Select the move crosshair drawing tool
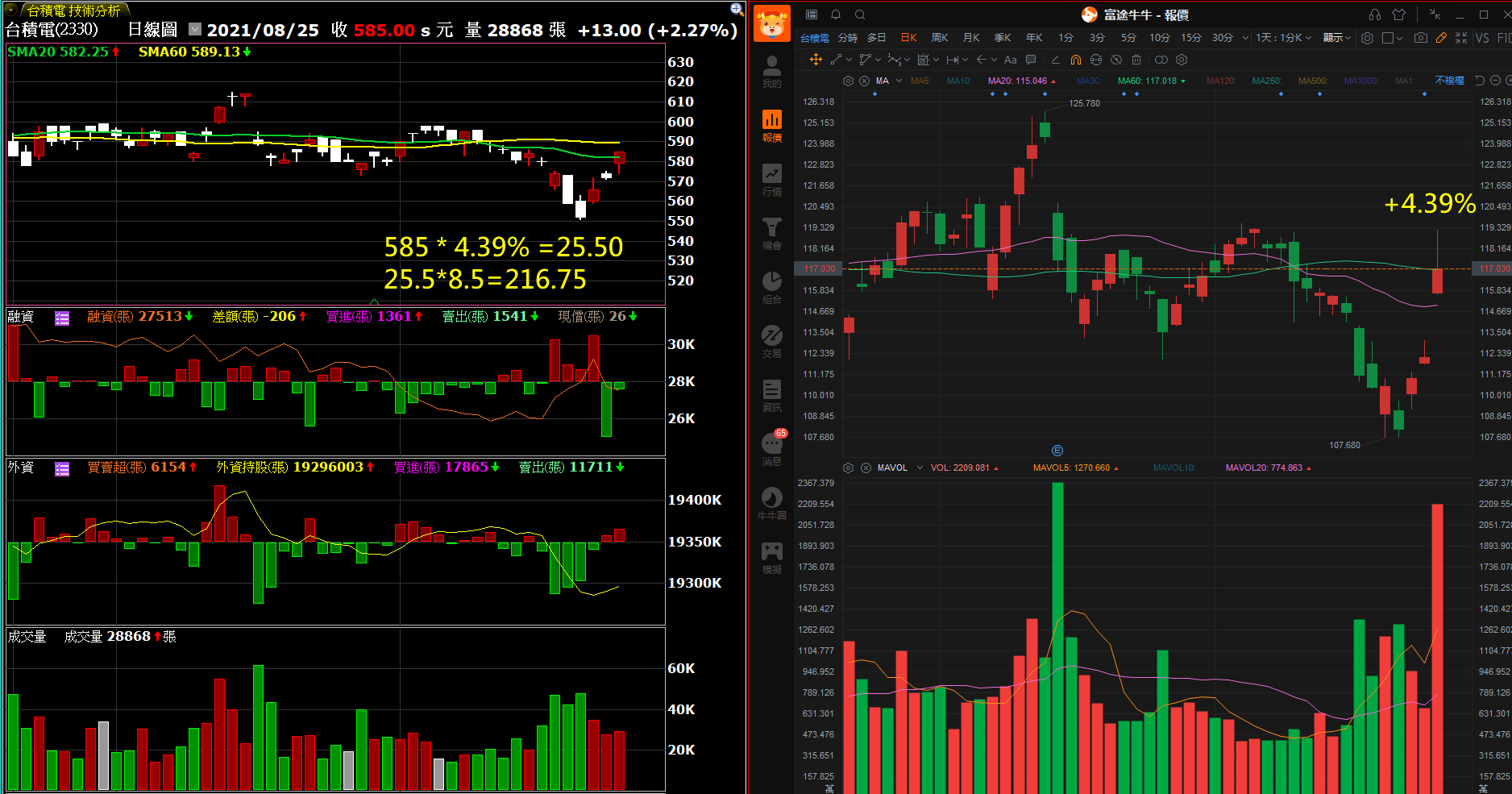This screenshot has height=794, width=1512. (816, 60)
